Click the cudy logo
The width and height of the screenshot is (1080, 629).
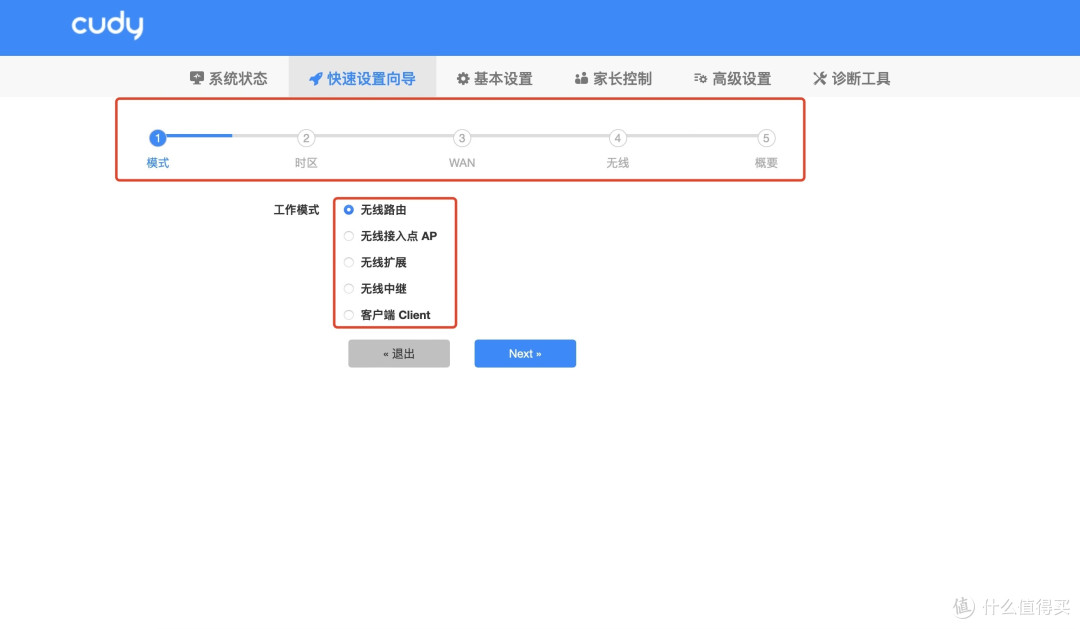[107, 25]
